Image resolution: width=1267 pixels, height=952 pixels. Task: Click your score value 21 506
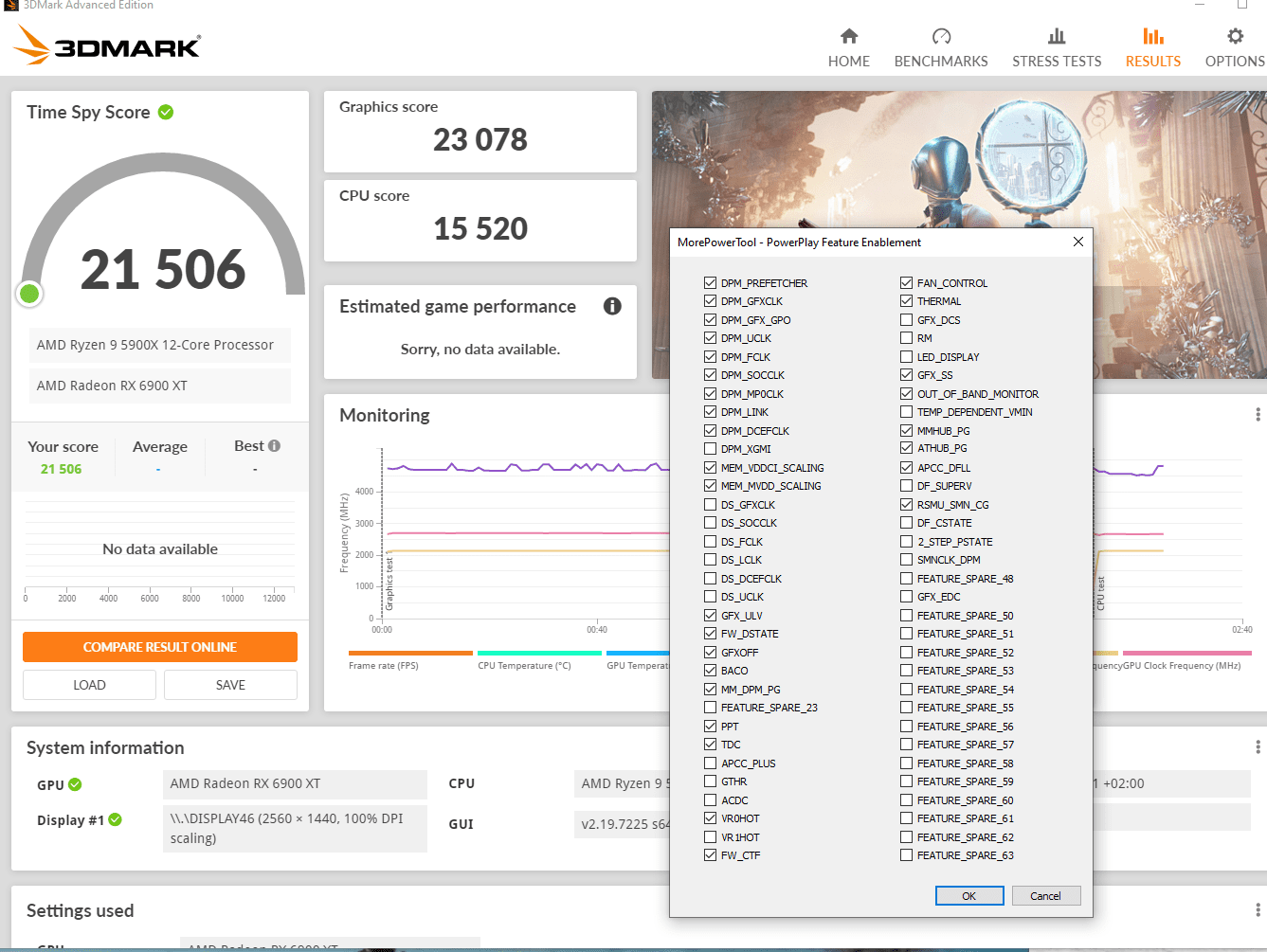61,469
